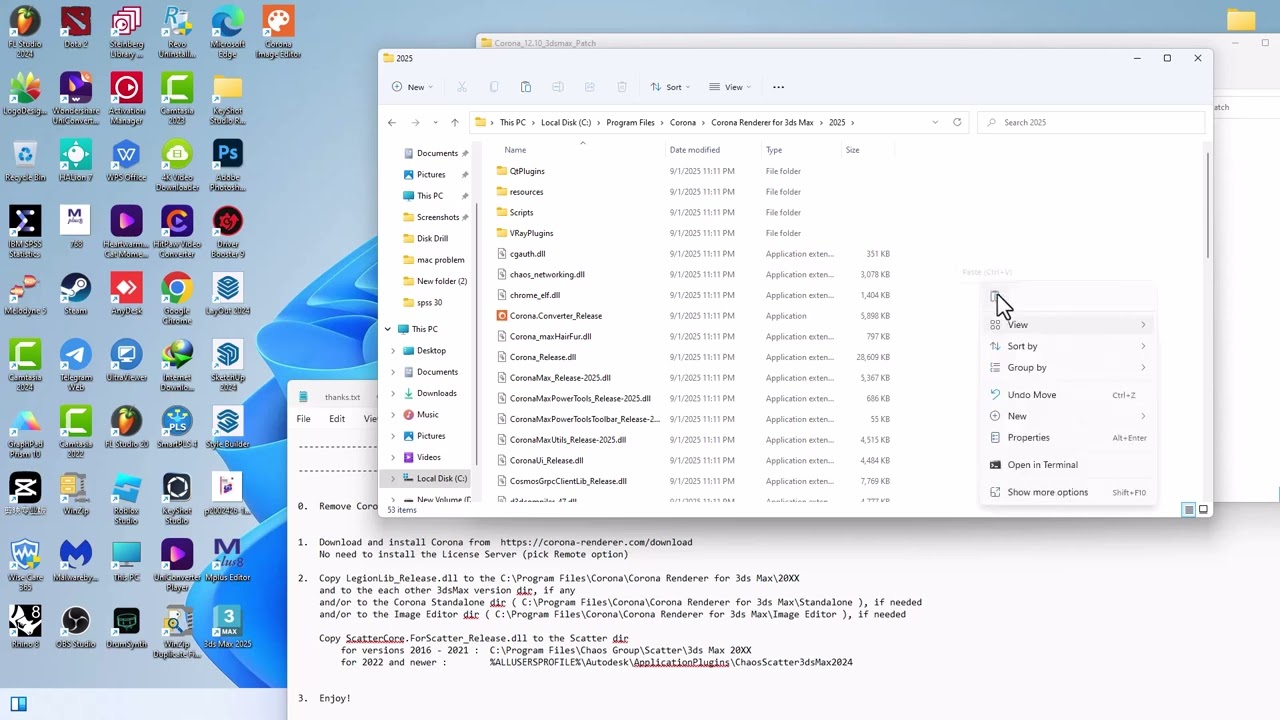Select the Corona_Release.dll file row
1280x720 pixels.
(x=693, y=357)
